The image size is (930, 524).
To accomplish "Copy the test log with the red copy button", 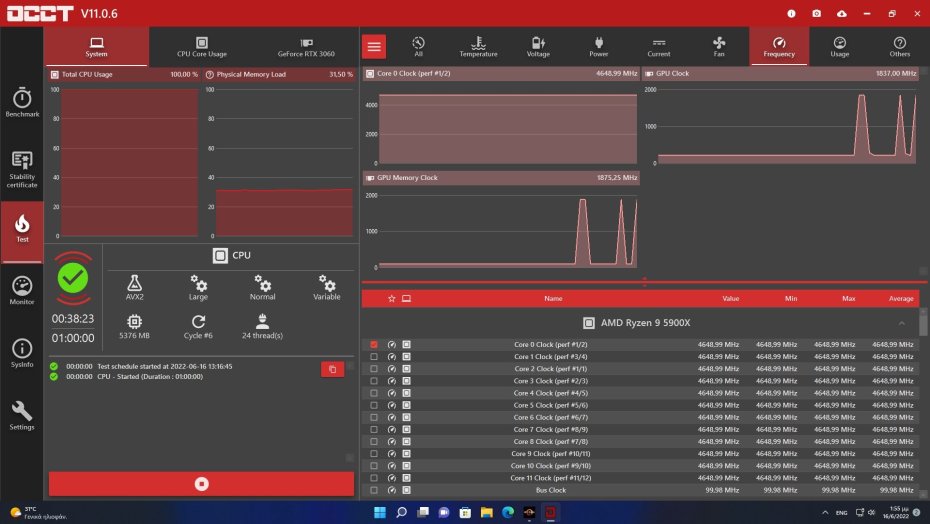I will click(332, 369).
